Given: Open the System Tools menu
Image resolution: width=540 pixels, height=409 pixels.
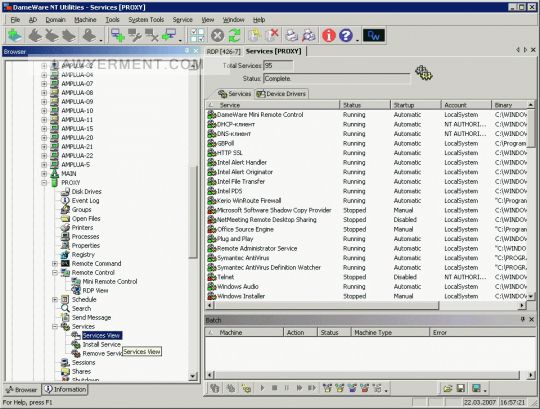Looking at the screenshot, I should [x=146, y=20].
